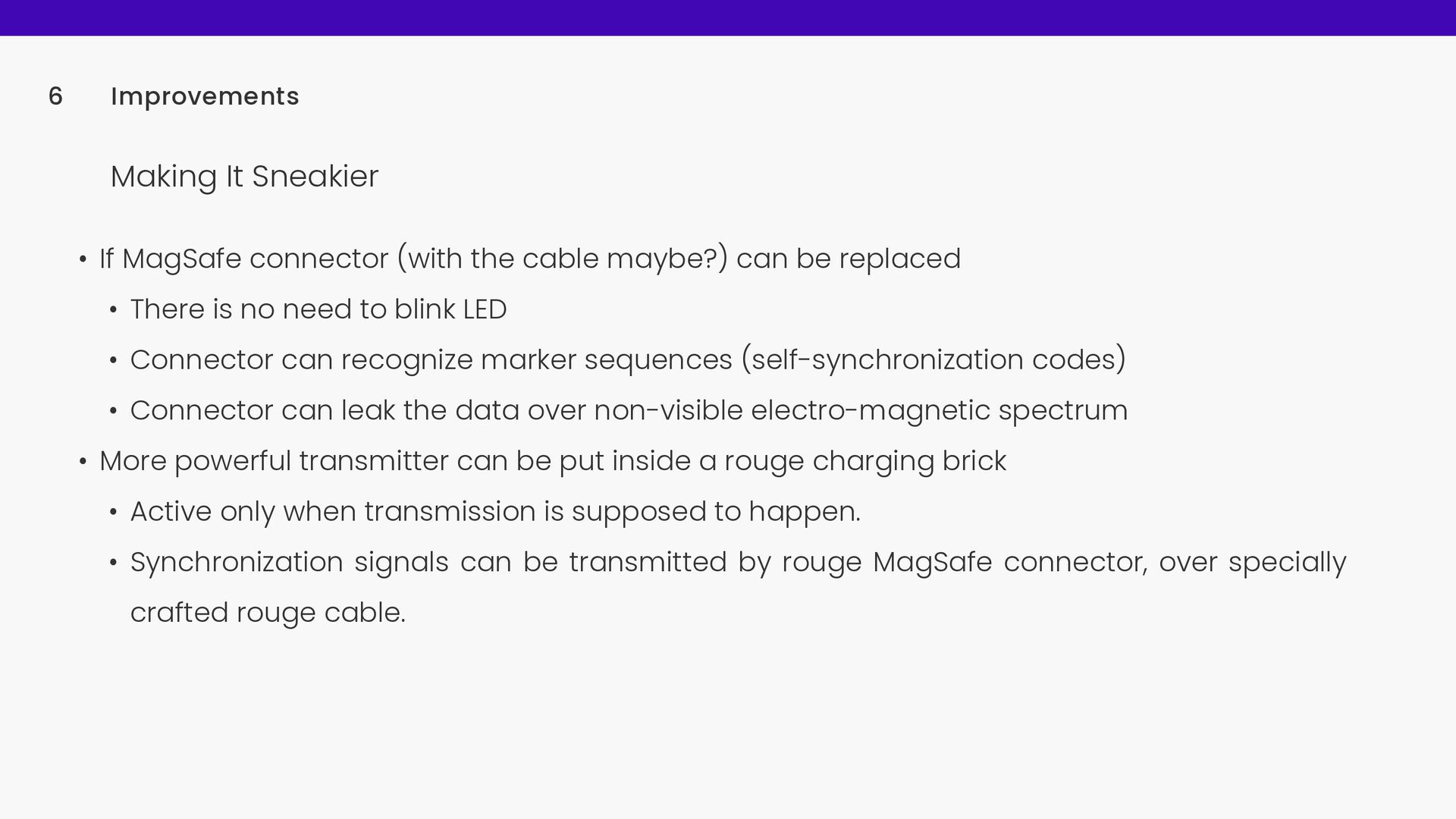Click the MagSafe connector replaced bullet
This screenshot has height=819, width=1456.
[x=530, y=259]
